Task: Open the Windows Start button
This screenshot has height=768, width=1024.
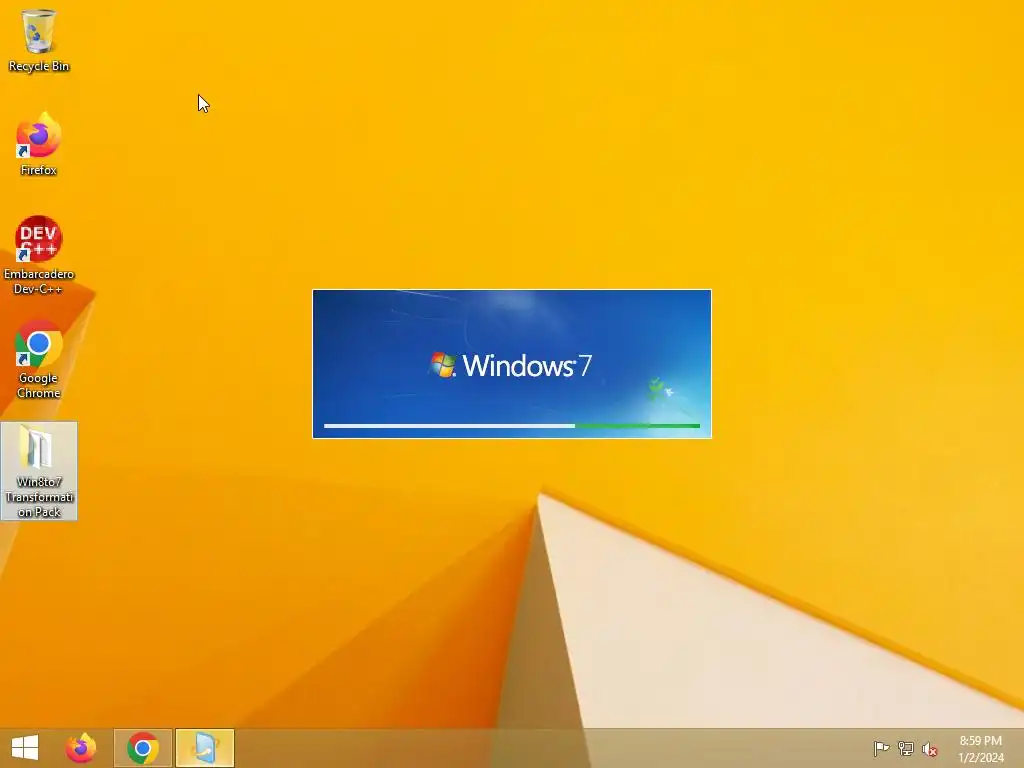Action: point(25,748)
